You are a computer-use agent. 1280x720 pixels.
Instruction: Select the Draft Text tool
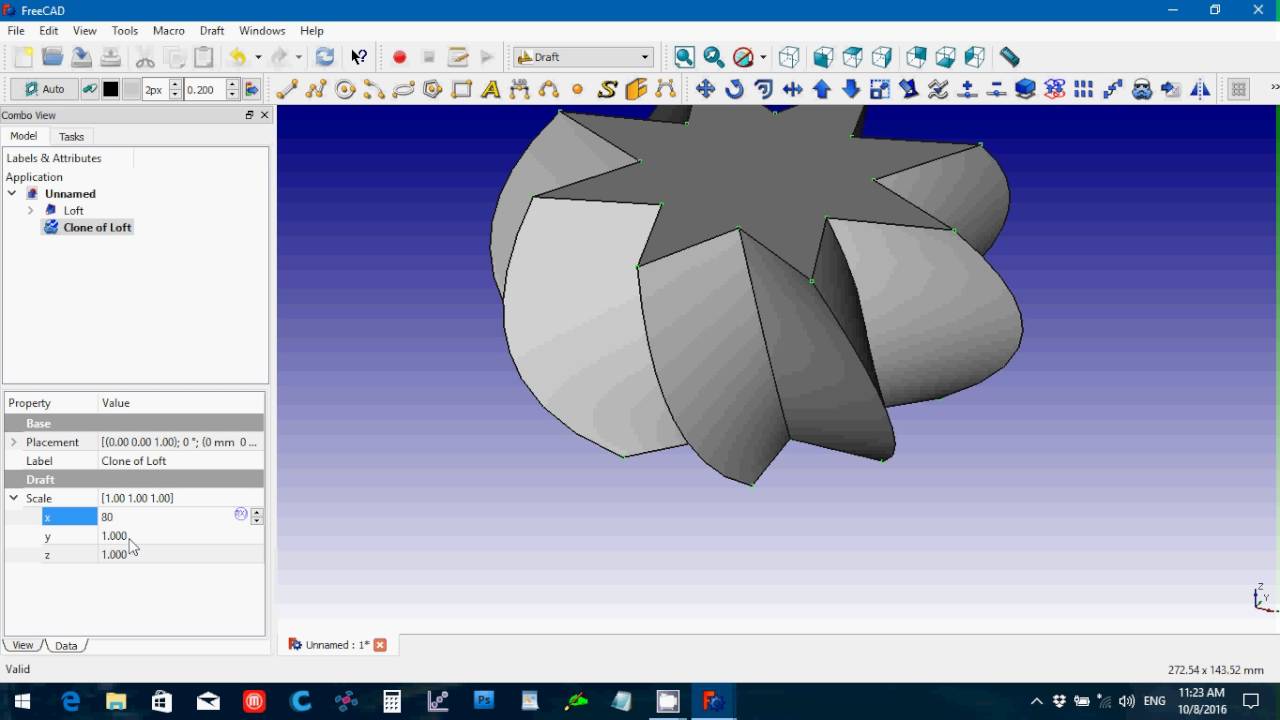click(490, 89)
